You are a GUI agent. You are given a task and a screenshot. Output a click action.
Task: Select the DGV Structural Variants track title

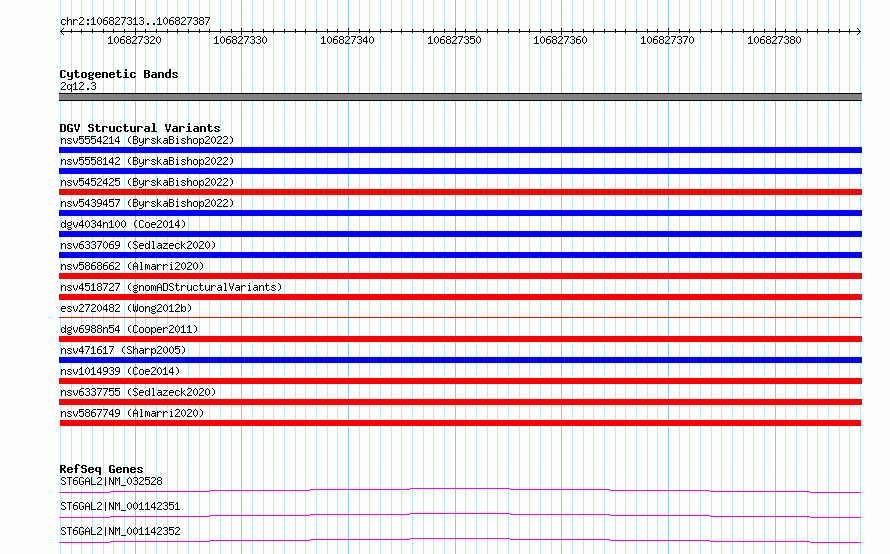coord(140,128)
